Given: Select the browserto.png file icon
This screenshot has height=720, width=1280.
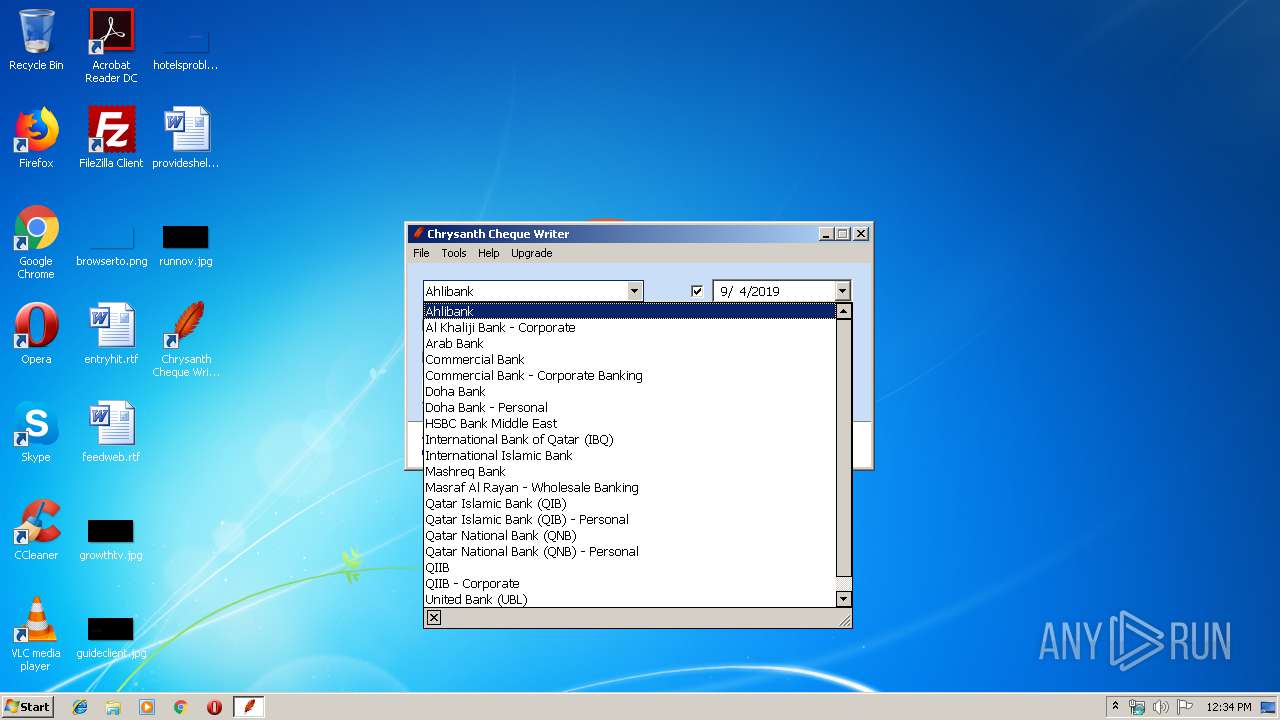Looking at the screenshot, I should [111, 245].
